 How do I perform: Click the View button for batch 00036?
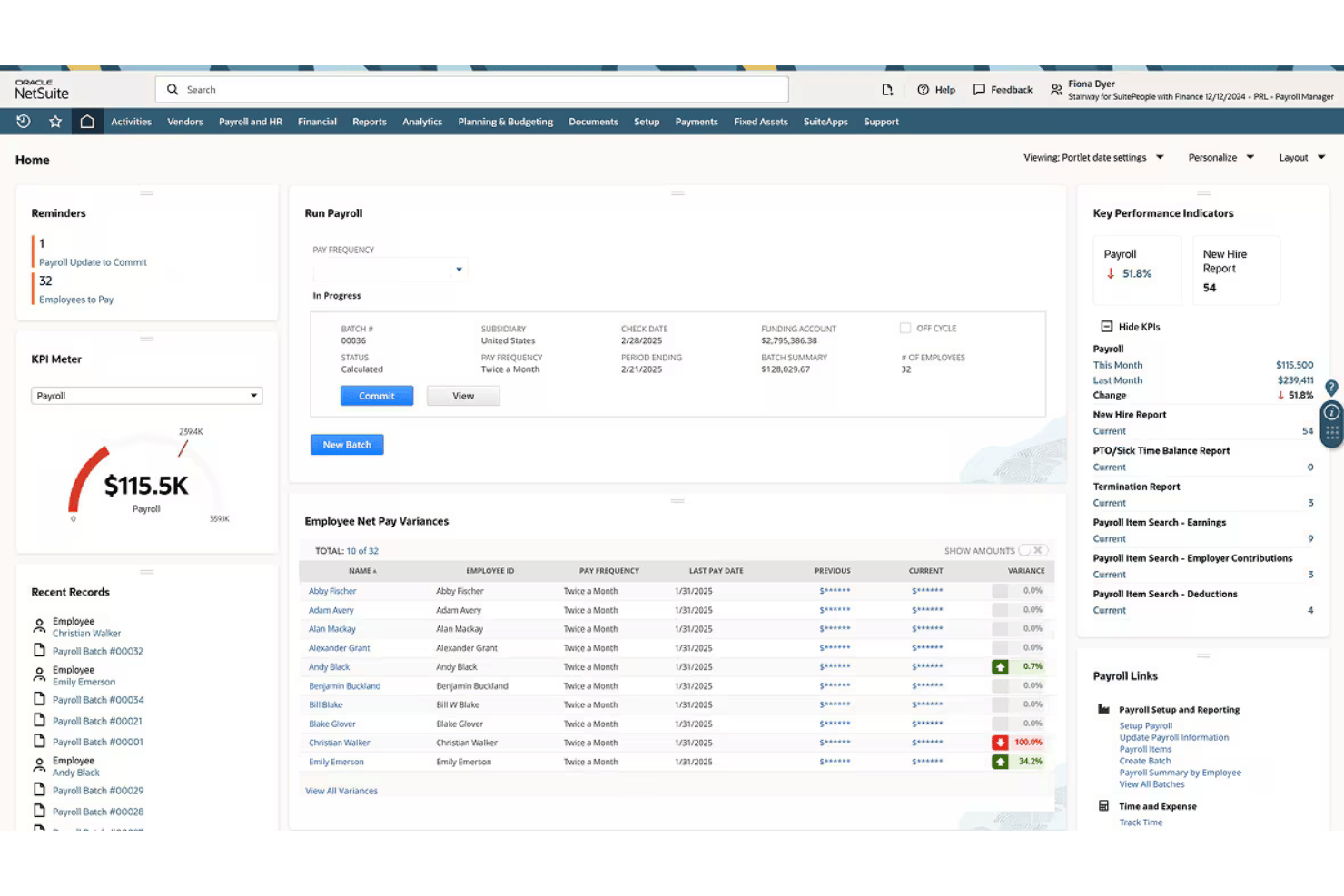coord(463,396)
